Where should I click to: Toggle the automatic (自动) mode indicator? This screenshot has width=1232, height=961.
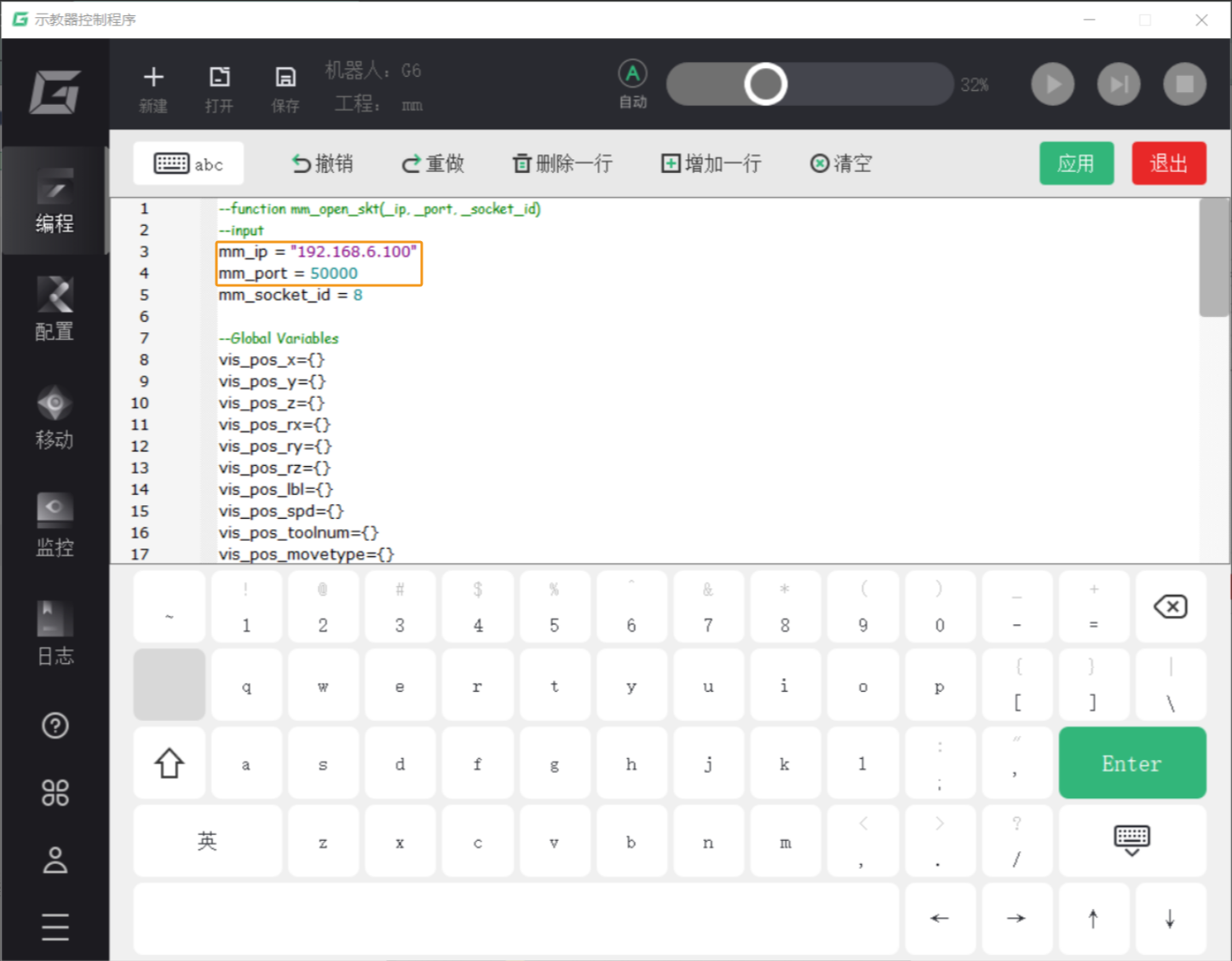click(x=632, y=83)
